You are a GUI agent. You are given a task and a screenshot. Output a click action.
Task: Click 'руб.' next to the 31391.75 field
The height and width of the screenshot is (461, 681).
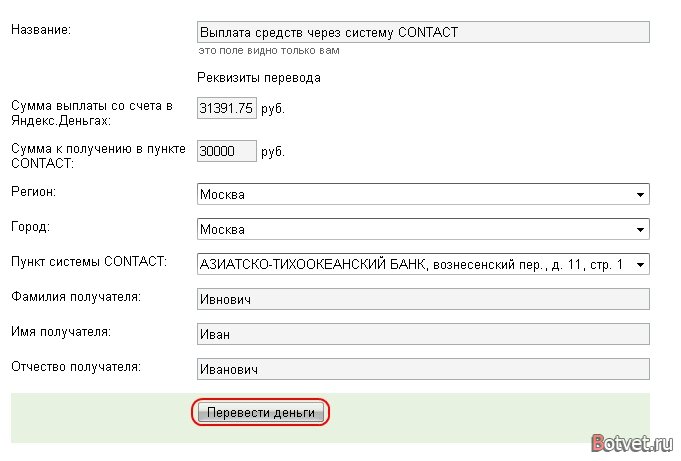click(x=273, y=109)
